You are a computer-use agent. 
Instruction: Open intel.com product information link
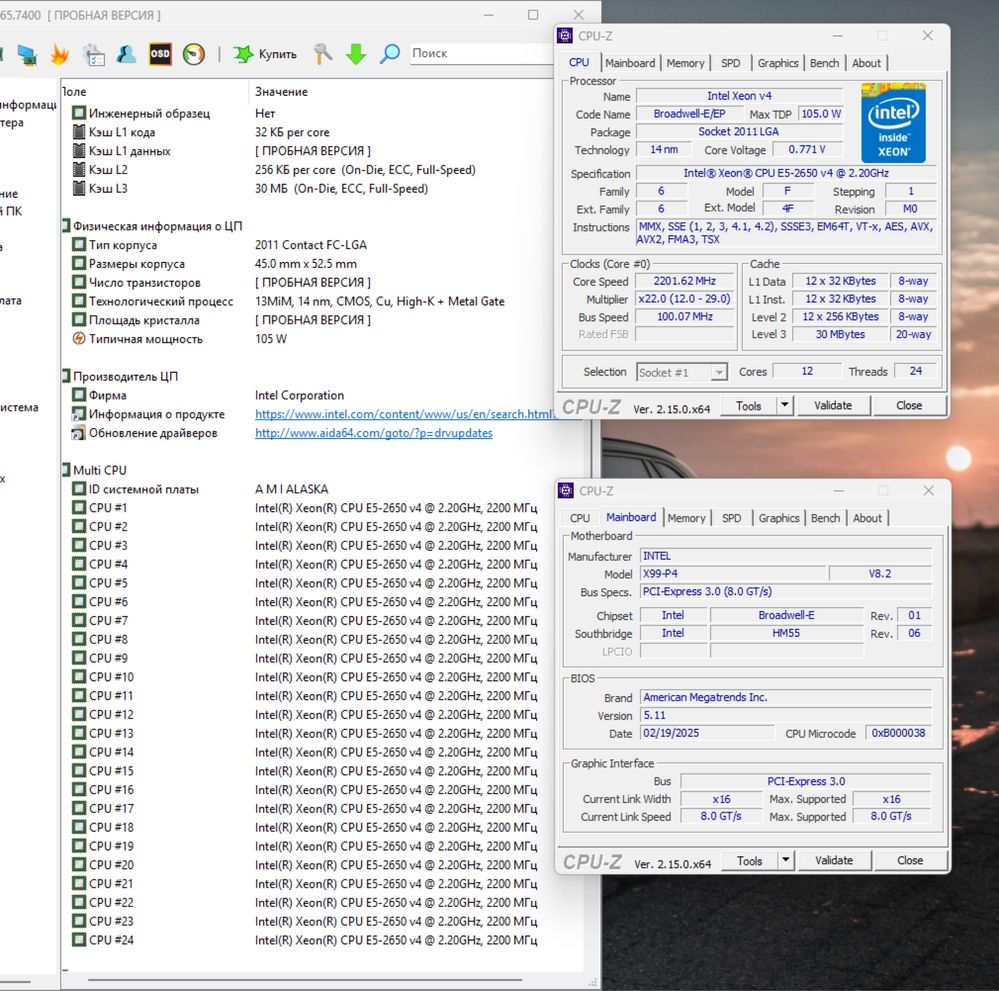coord(405,414)
